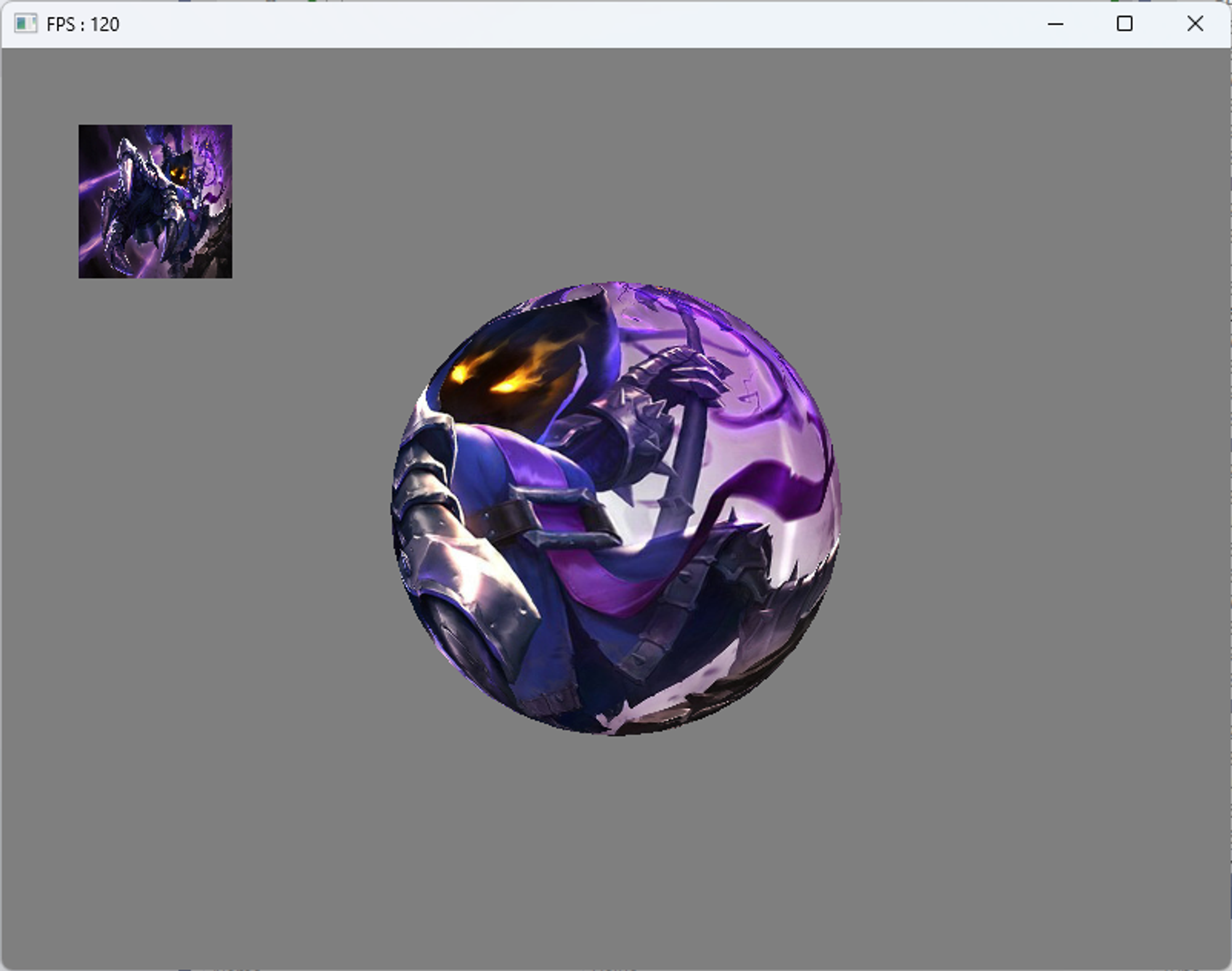Click the FPS : 120 window title
Screen dimensions: 1232x971
coord(83,25)
